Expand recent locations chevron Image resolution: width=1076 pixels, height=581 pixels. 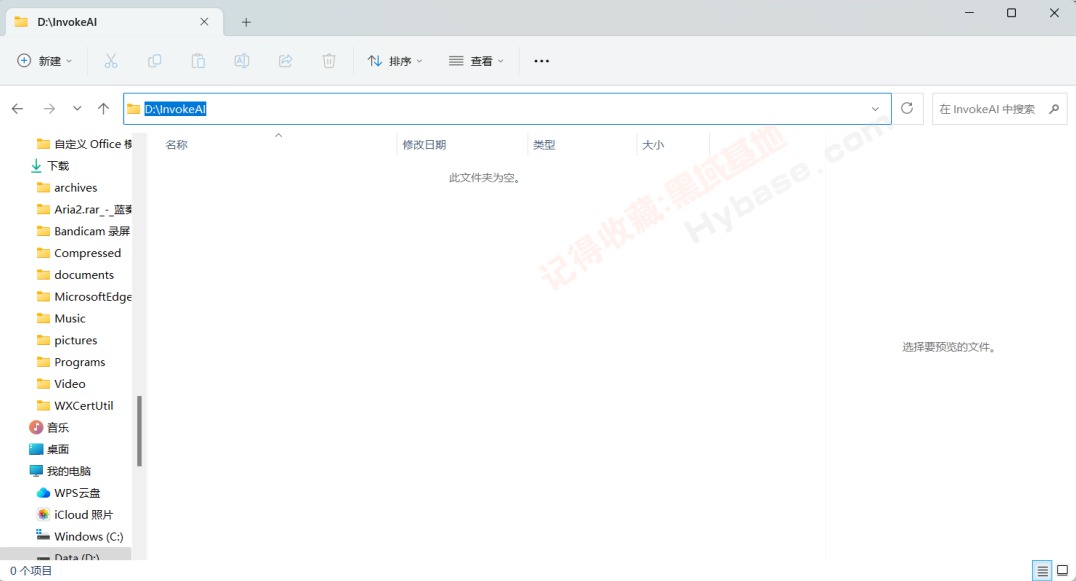click(77, 108)
